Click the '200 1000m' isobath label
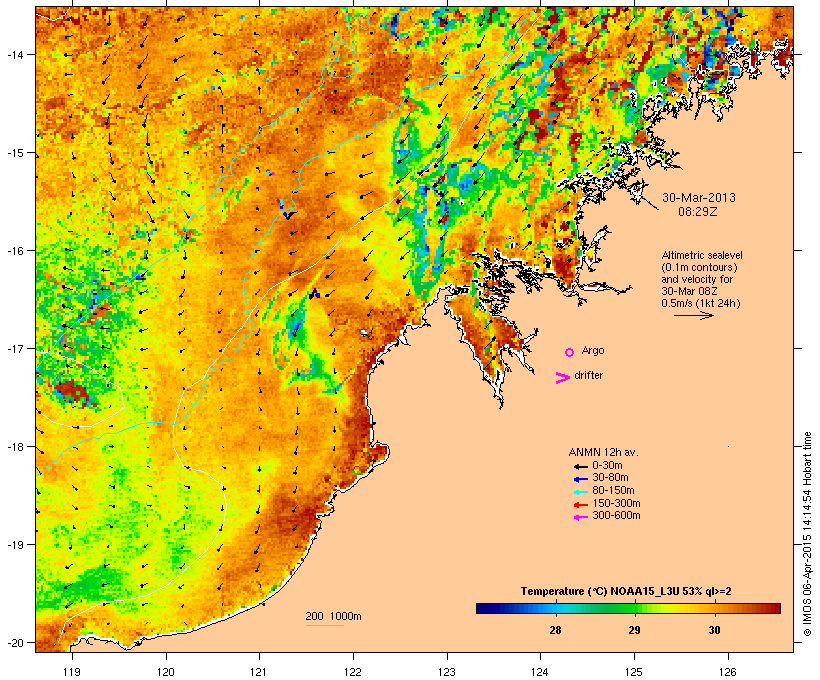Viewport: 820px width, 680px height. 333,616
